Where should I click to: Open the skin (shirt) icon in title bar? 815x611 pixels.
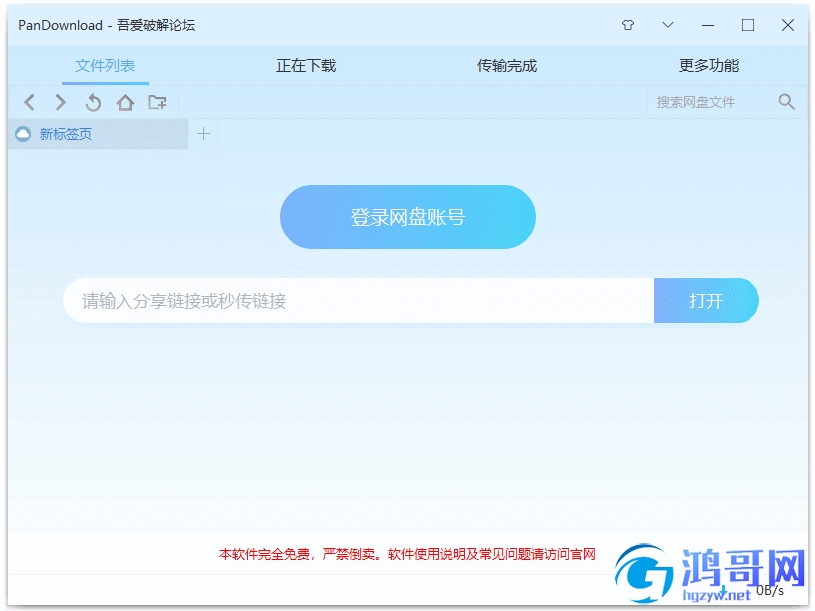[x=628, y=25]
